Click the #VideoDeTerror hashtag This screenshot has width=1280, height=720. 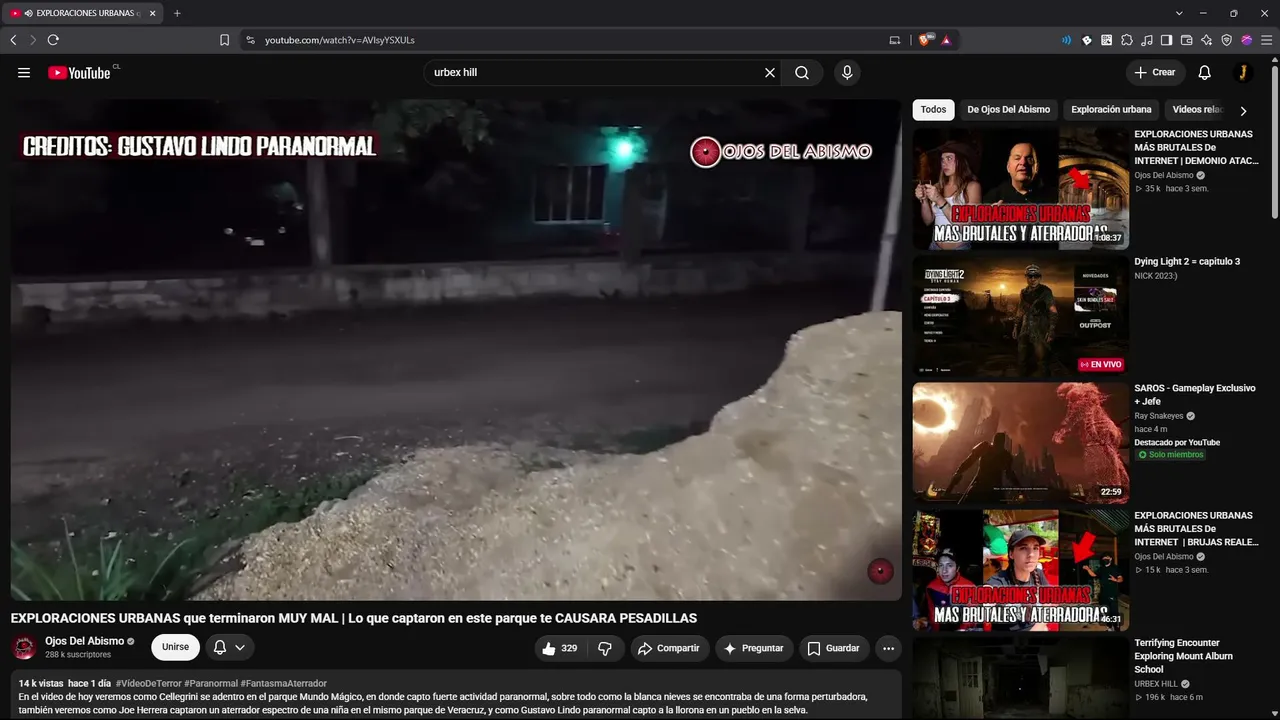pos(149,684)
